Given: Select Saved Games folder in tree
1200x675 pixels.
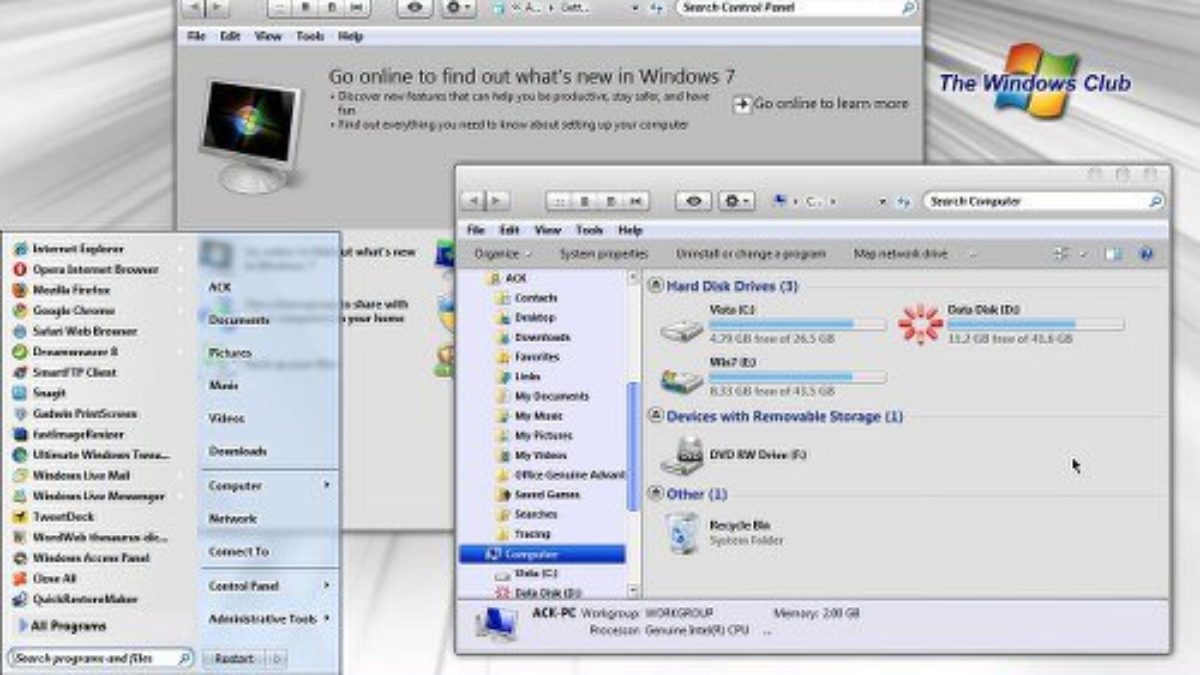Looking at the screenshot, I should [538, 494].
